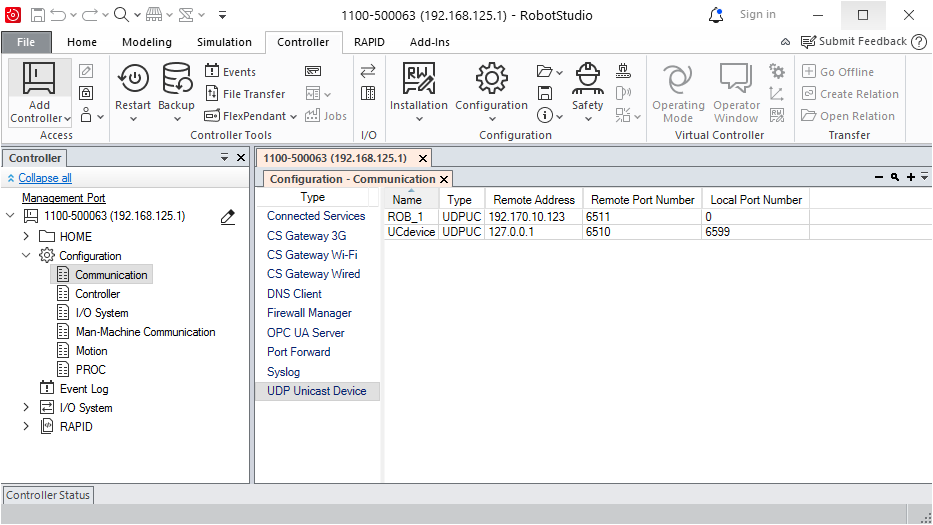The height and width of the screenshot is (525, 933).
Task: Click Submit Feedback button
Action: (x=854, y=42)
